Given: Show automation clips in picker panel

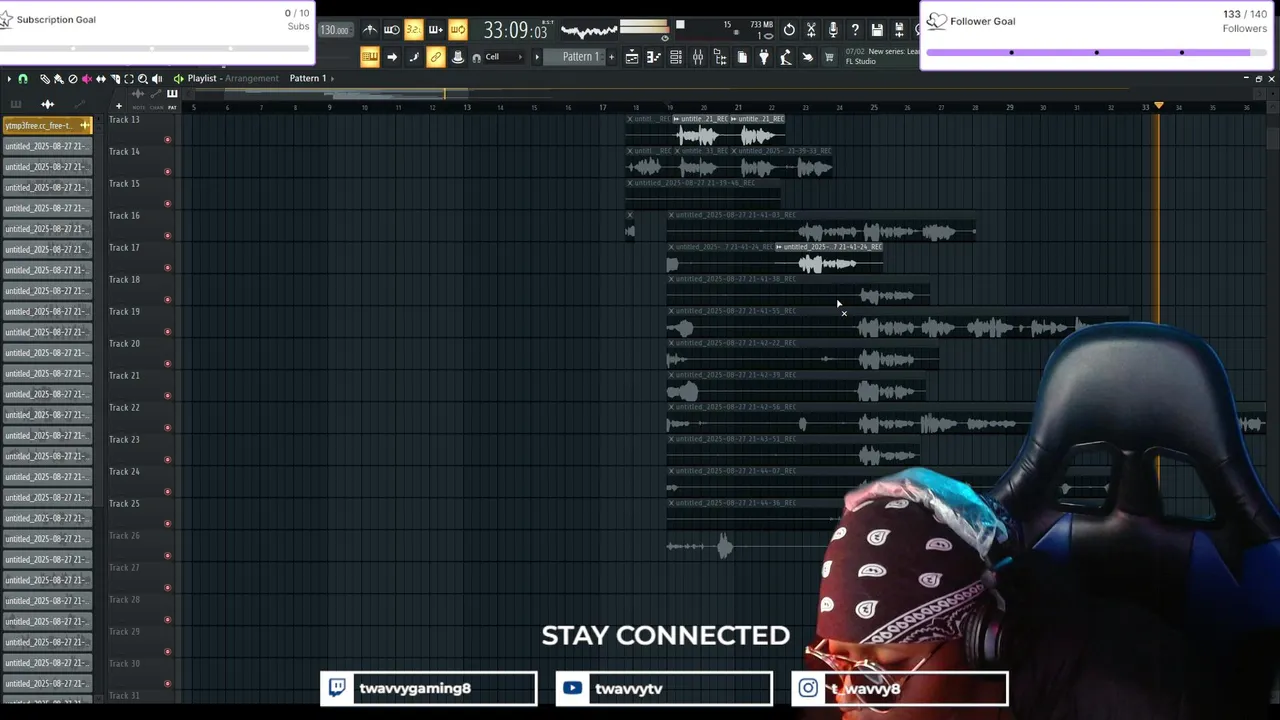Looking at the screenshot, I should pos(80,104).
